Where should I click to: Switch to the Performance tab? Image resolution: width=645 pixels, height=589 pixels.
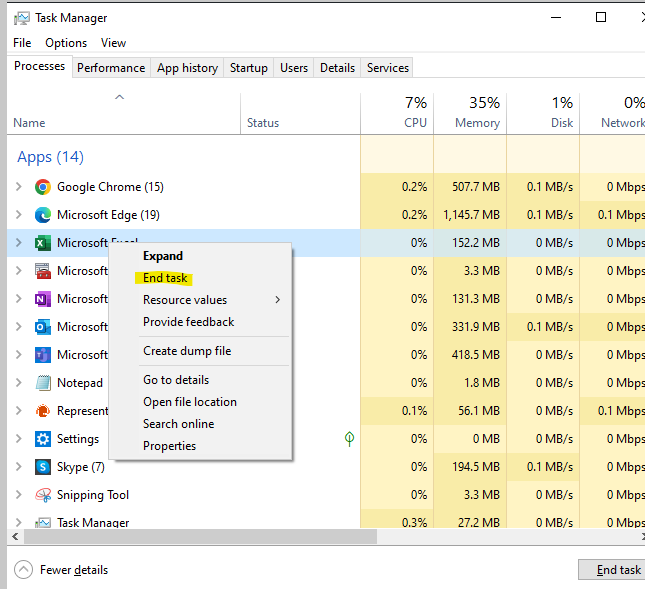pyautogui.click(x=111, y=68)
